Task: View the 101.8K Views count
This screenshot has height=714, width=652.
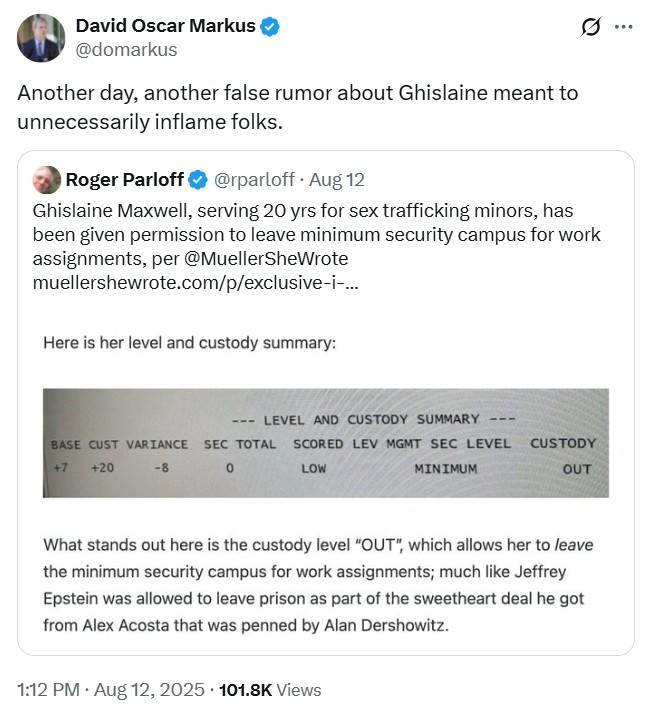Action: click(x=270, y=690)
